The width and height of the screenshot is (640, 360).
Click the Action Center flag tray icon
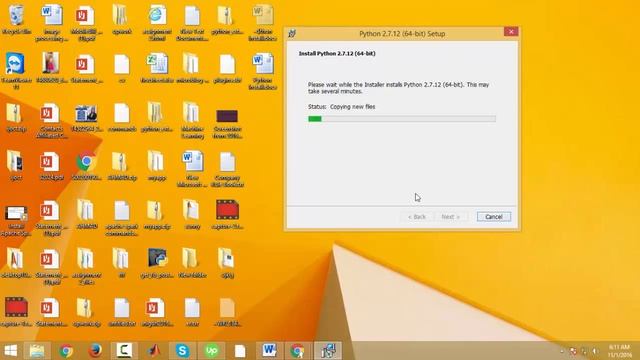tap(573, 351)
